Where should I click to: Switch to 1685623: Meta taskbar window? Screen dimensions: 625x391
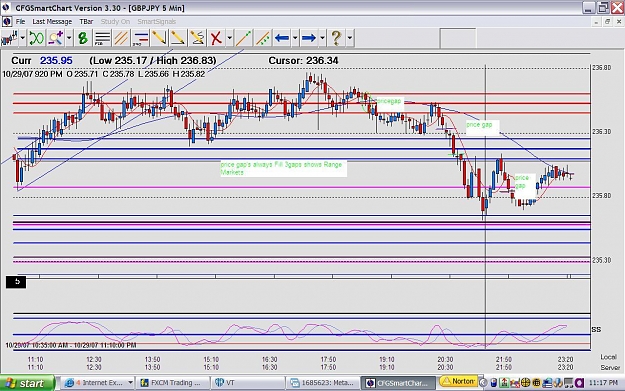click(323, 383)
